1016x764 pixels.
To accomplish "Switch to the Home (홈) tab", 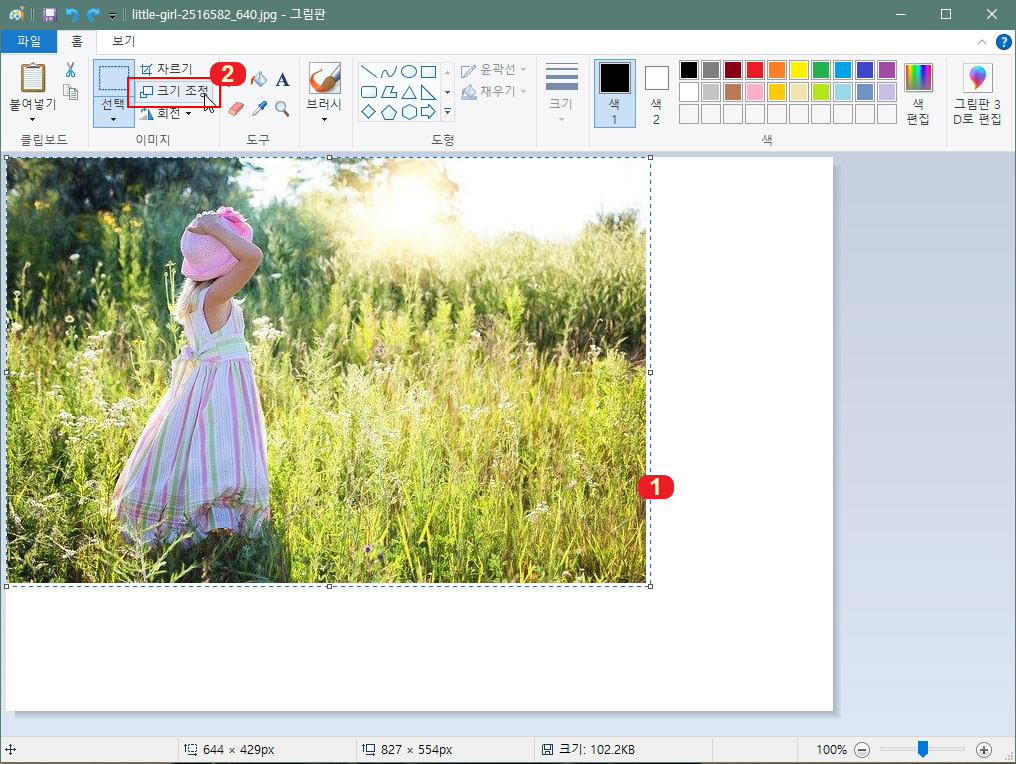I will (76, 41).
